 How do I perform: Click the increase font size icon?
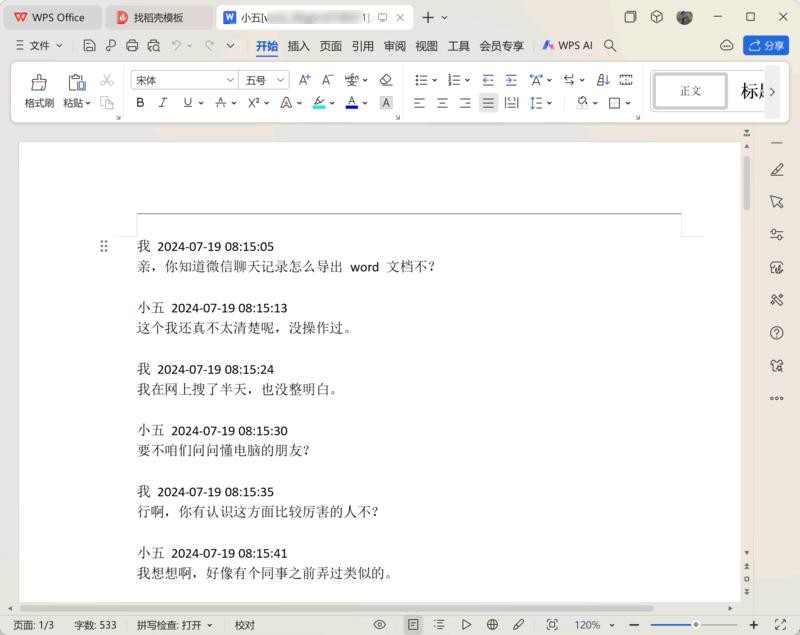click(x=305, y=80)
